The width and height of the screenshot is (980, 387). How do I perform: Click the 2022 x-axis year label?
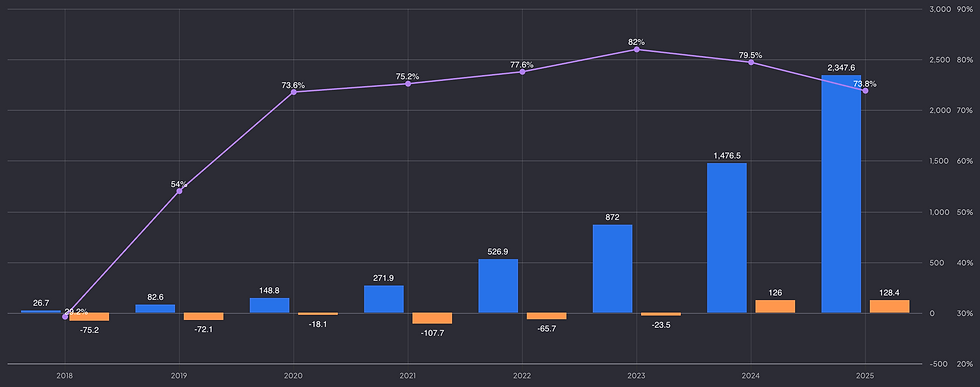coord(522,376)
